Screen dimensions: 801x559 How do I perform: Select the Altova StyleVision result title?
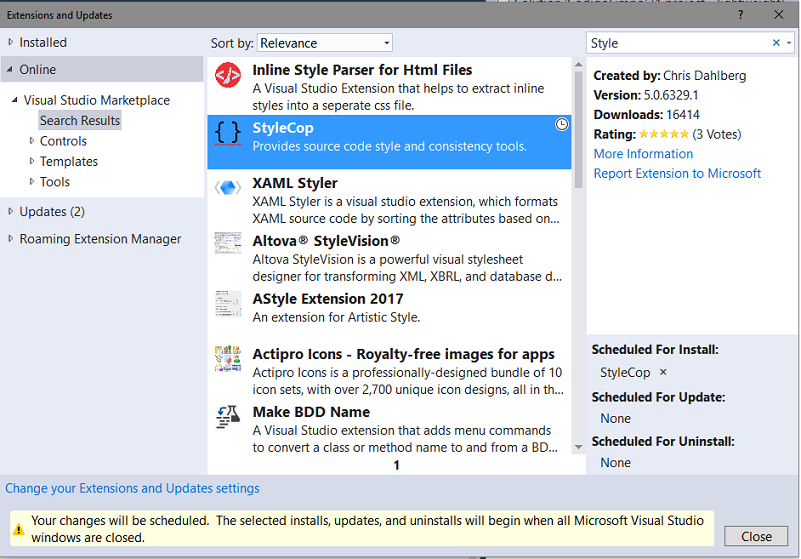point(326,241)
